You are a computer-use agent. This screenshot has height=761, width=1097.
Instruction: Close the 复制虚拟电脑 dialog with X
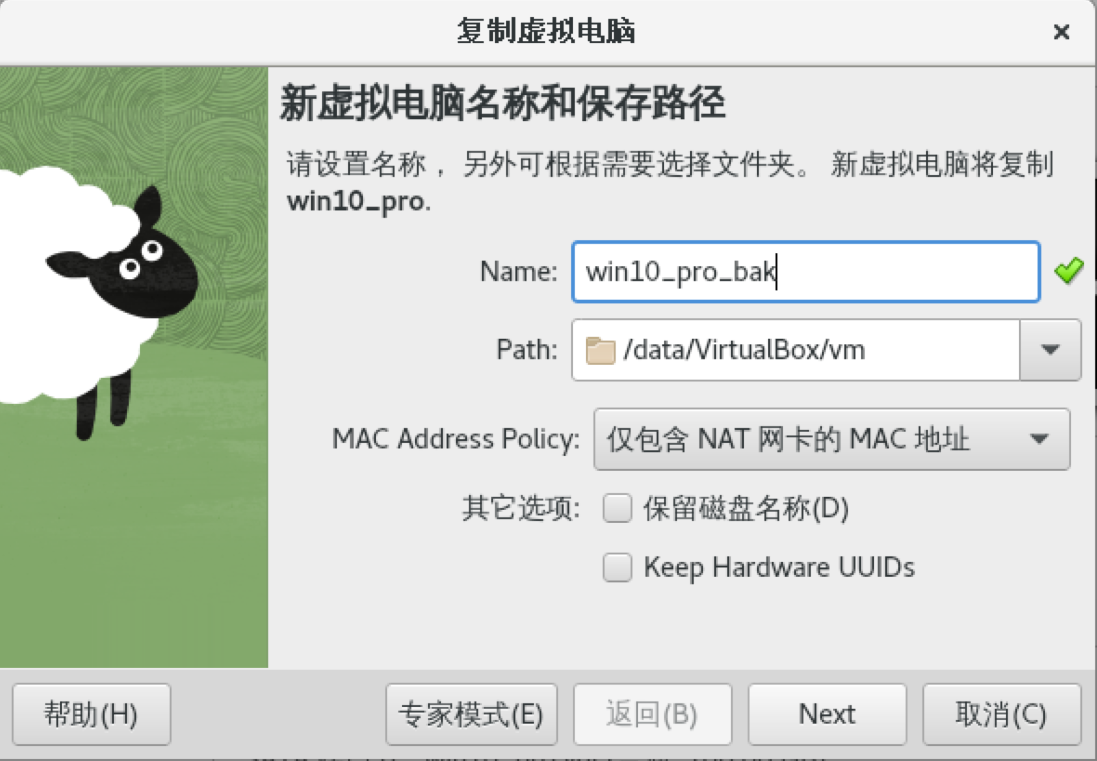[1061, 32]
